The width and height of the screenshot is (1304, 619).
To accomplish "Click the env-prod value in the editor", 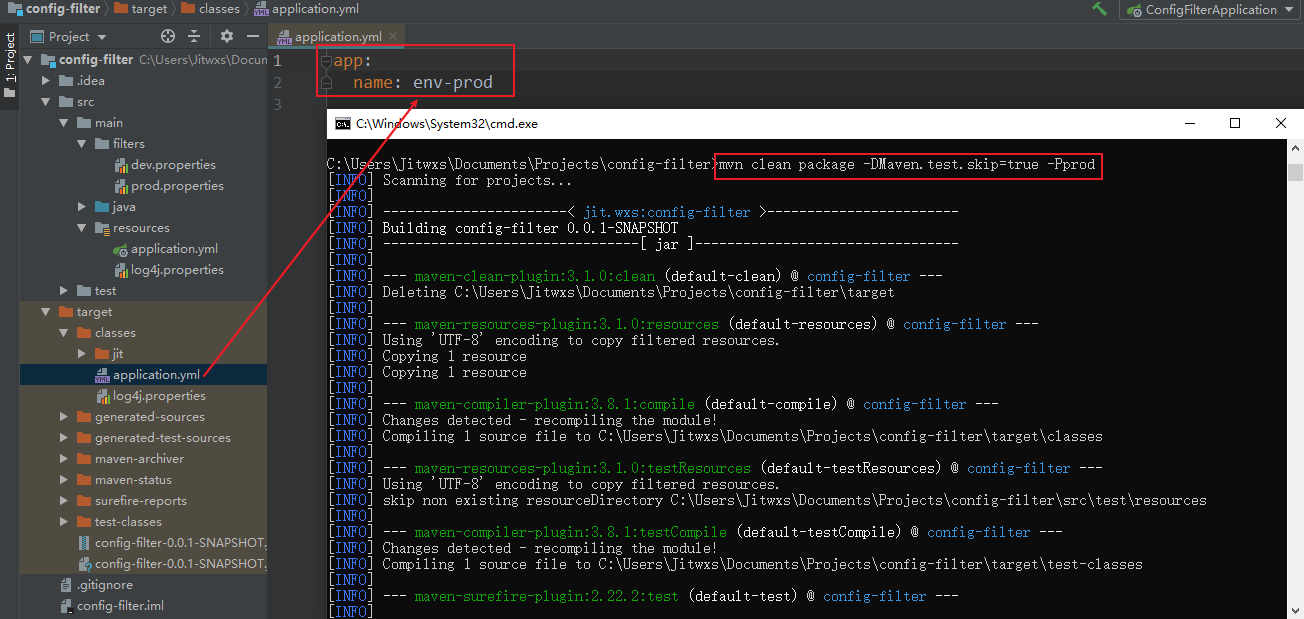I will 453,82.
